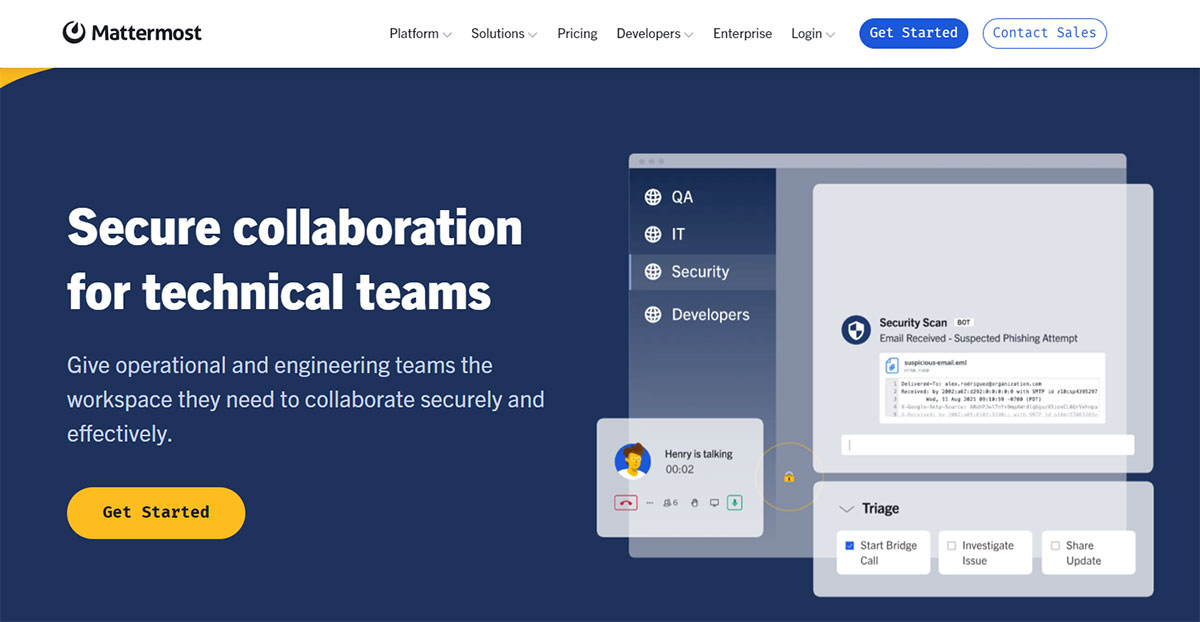
Task: Click Henry's avatar in call widget
Action: [633, 461]
